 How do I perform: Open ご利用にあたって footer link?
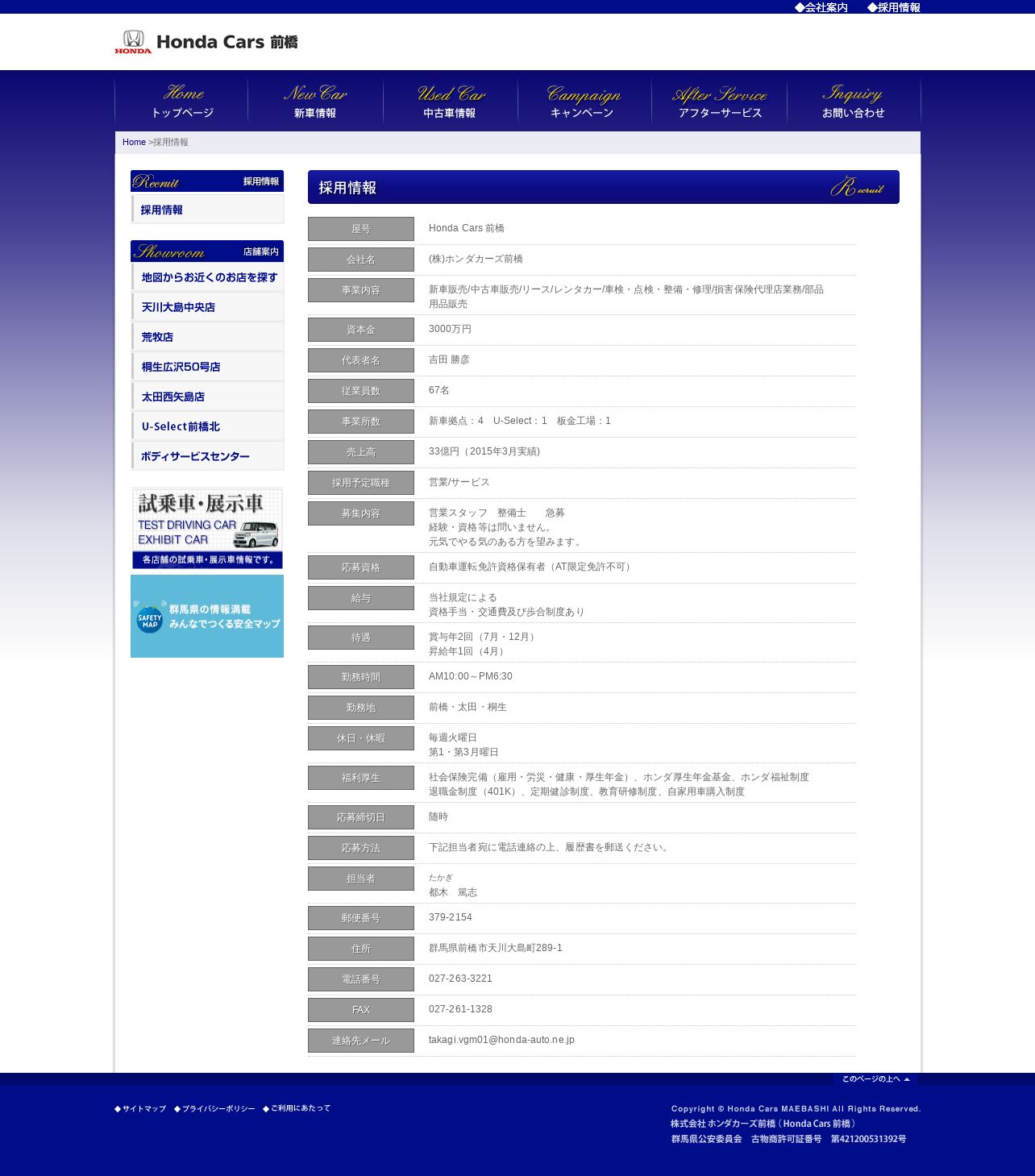tap(297, 1108)
